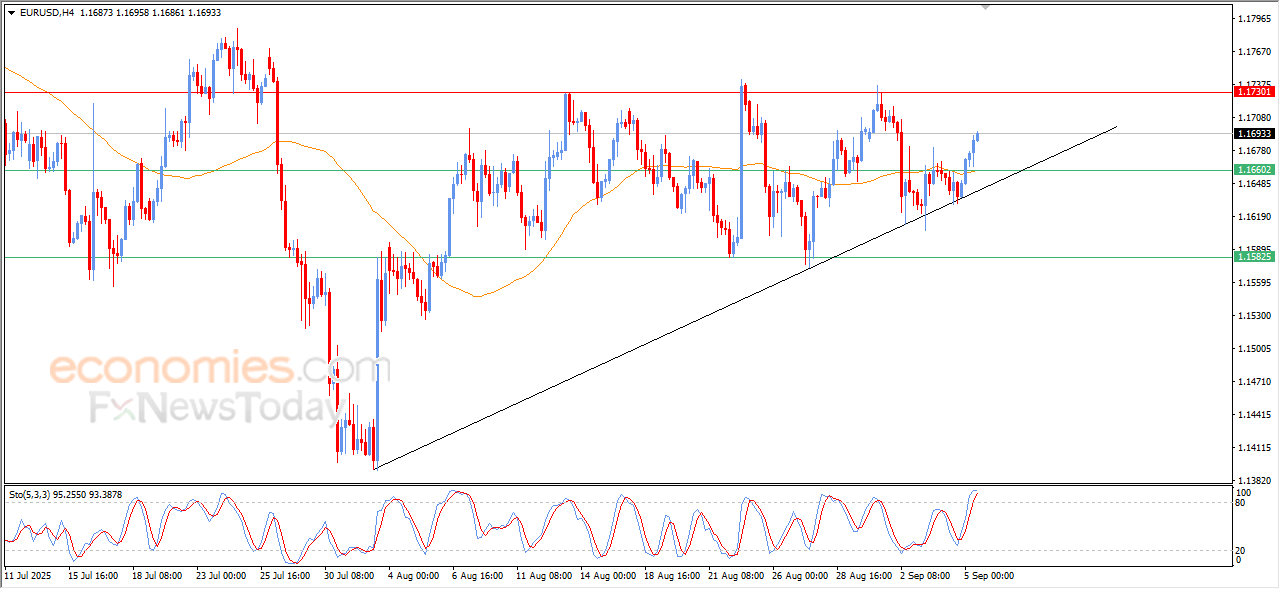Click the latest blue candle on the chart

[976, 136]
